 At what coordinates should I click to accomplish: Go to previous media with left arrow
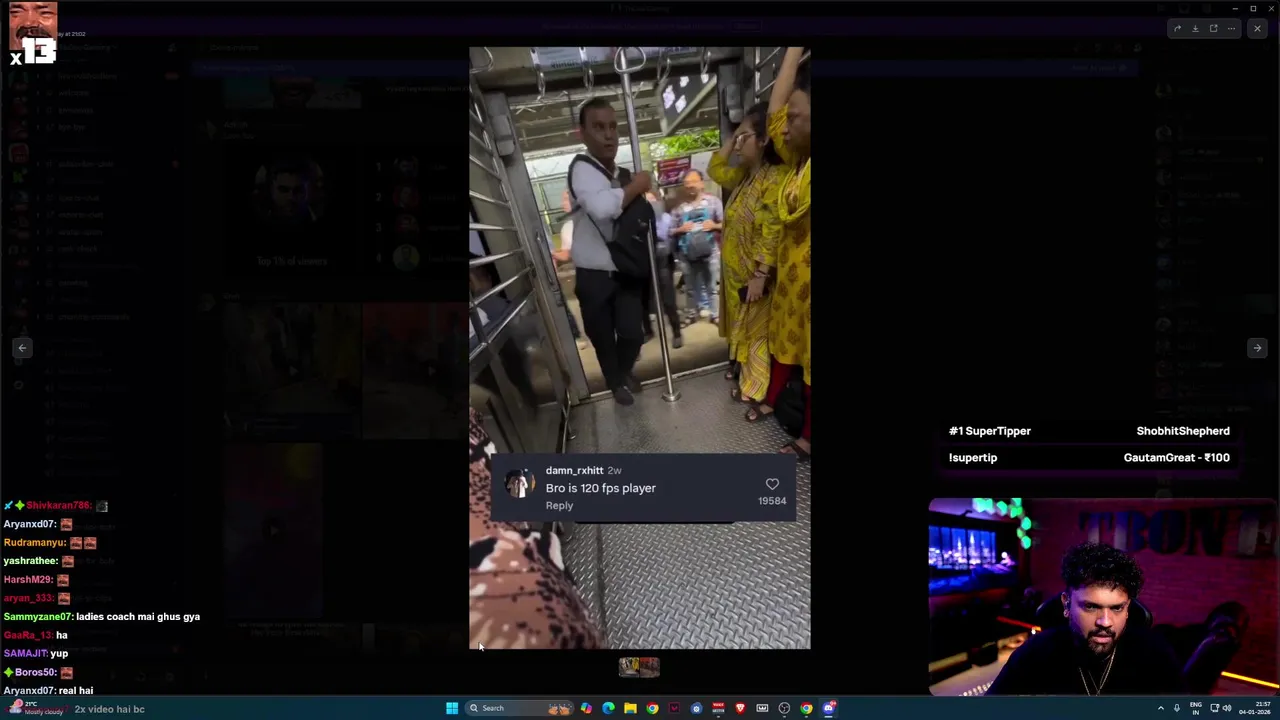[22, 348]
